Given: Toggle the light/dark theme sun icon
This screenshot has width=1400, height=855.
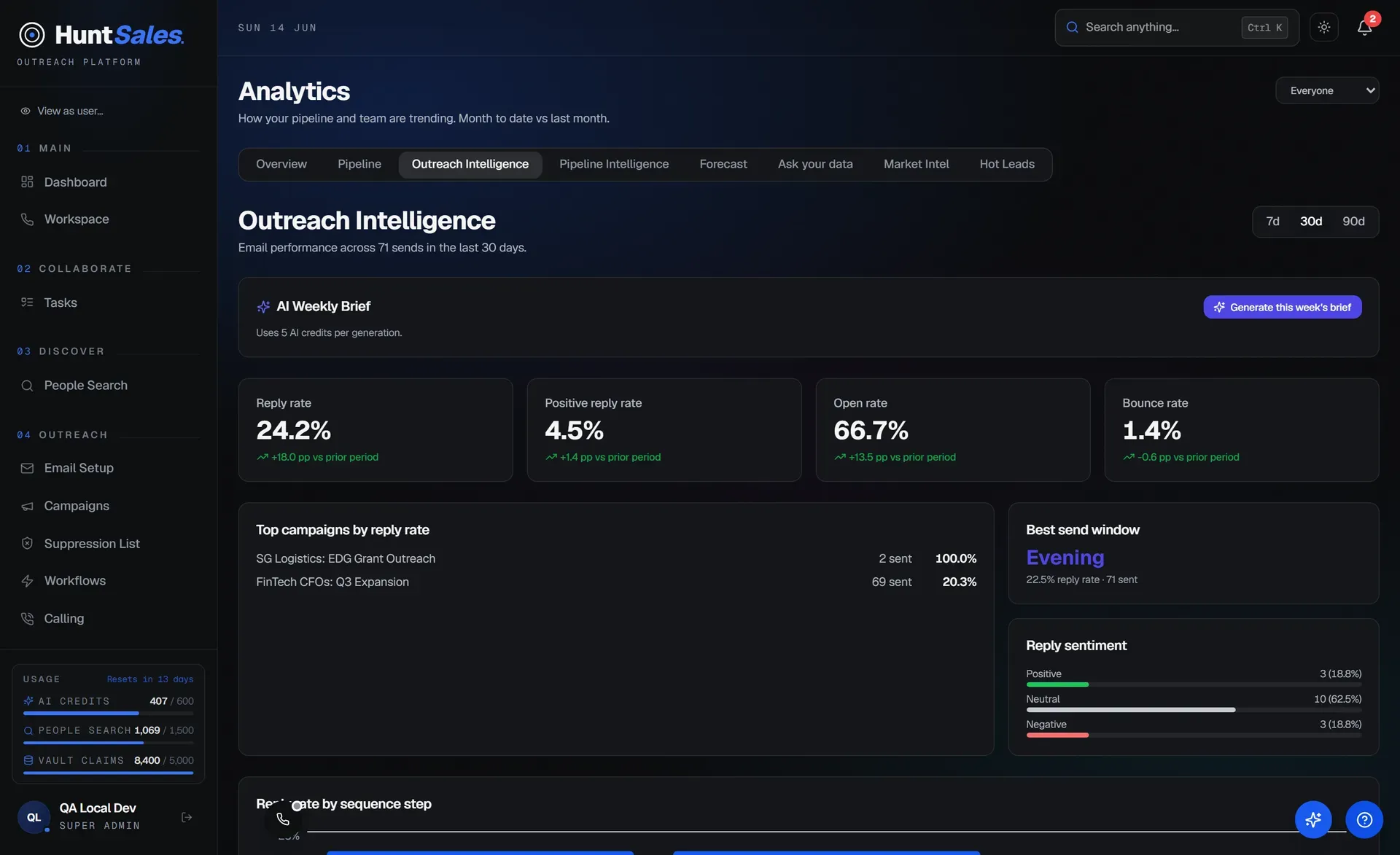Looking at the screenshot, I should [1324, 28].
